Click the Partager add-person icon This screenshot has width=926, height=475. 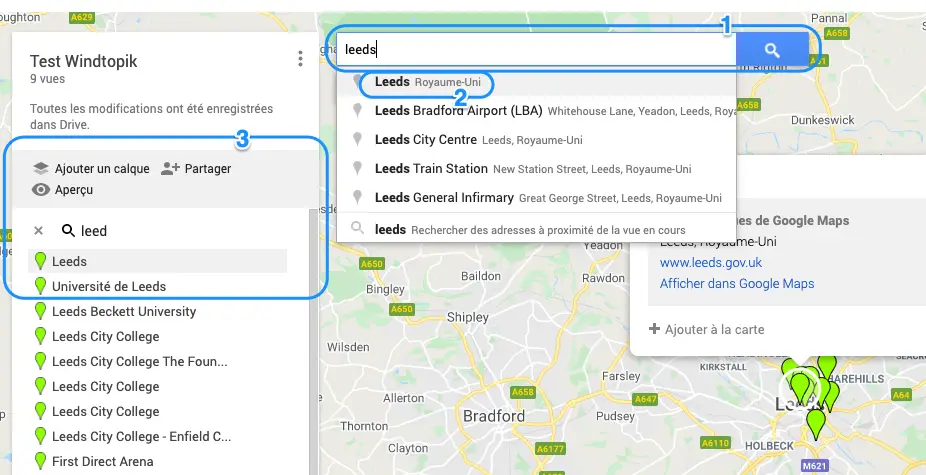pos(170,168)
